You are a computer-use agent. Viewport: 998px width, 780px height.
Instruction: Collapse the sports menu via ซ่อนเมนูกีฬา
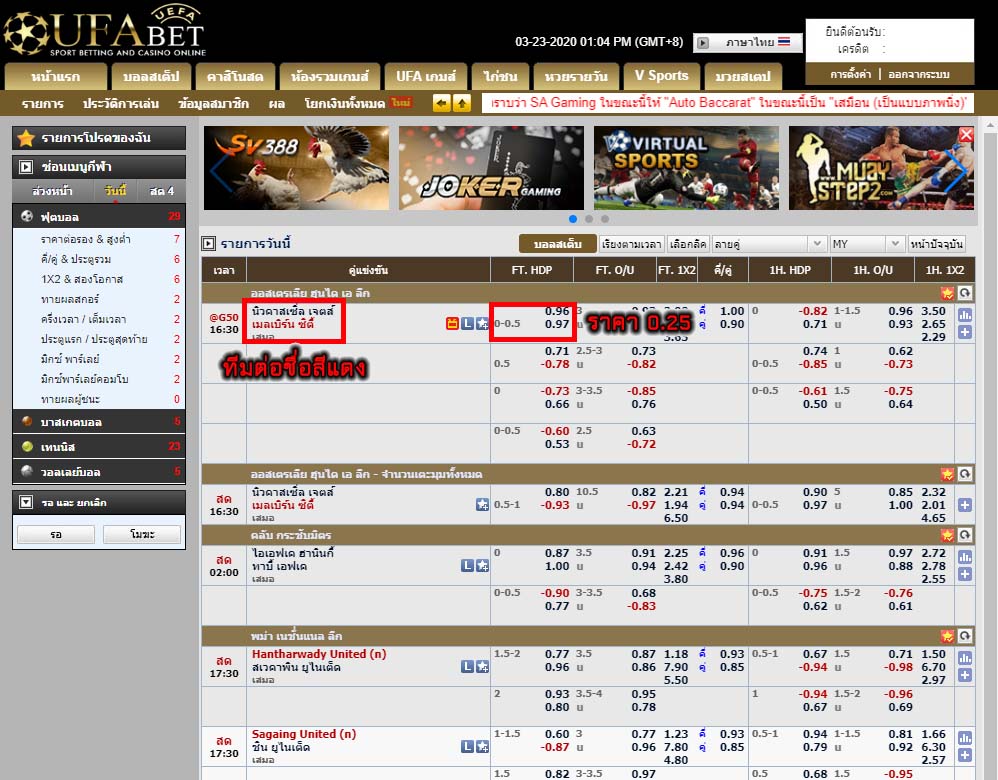click(99, 167)
